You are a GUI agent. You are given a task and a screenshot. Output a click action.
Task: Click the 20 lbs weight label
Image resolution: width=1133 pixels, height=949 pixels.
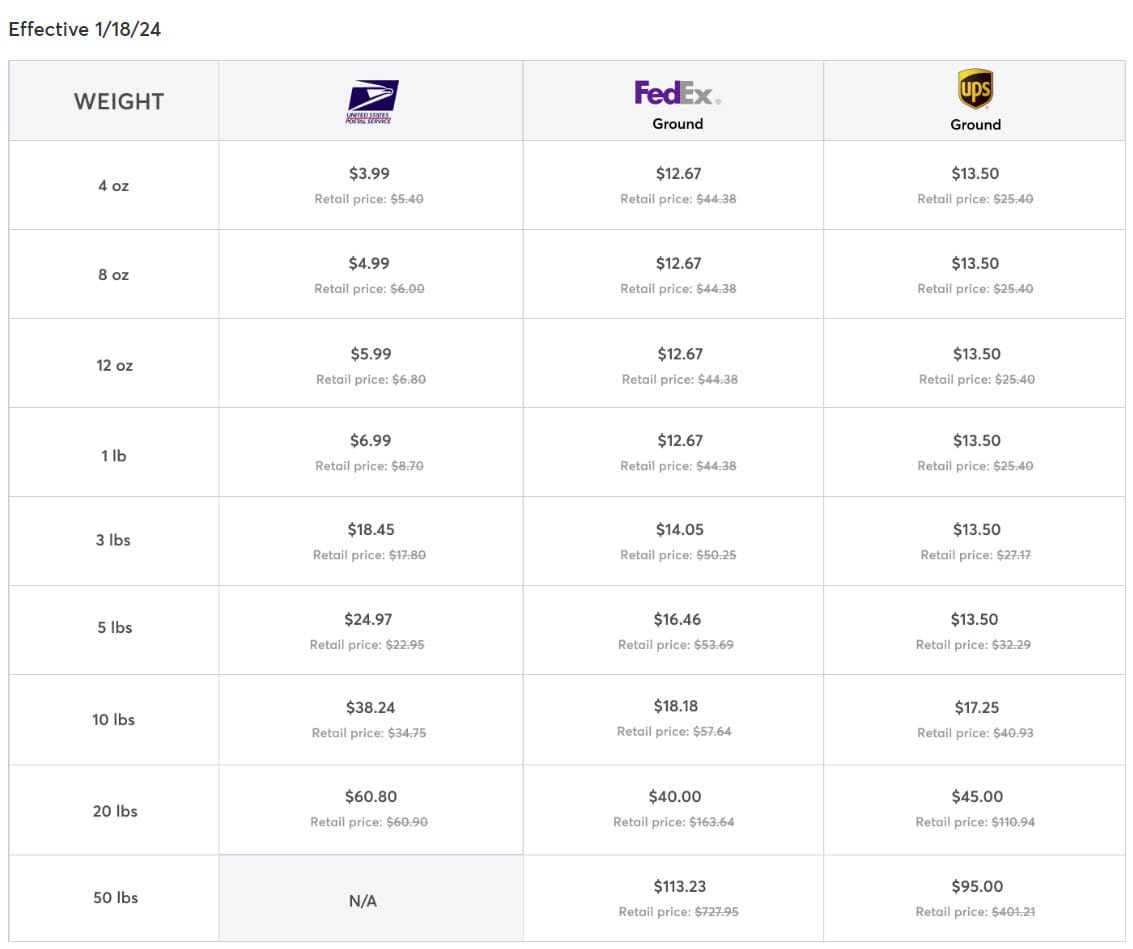pyautogui.click(x=115, y=811)
